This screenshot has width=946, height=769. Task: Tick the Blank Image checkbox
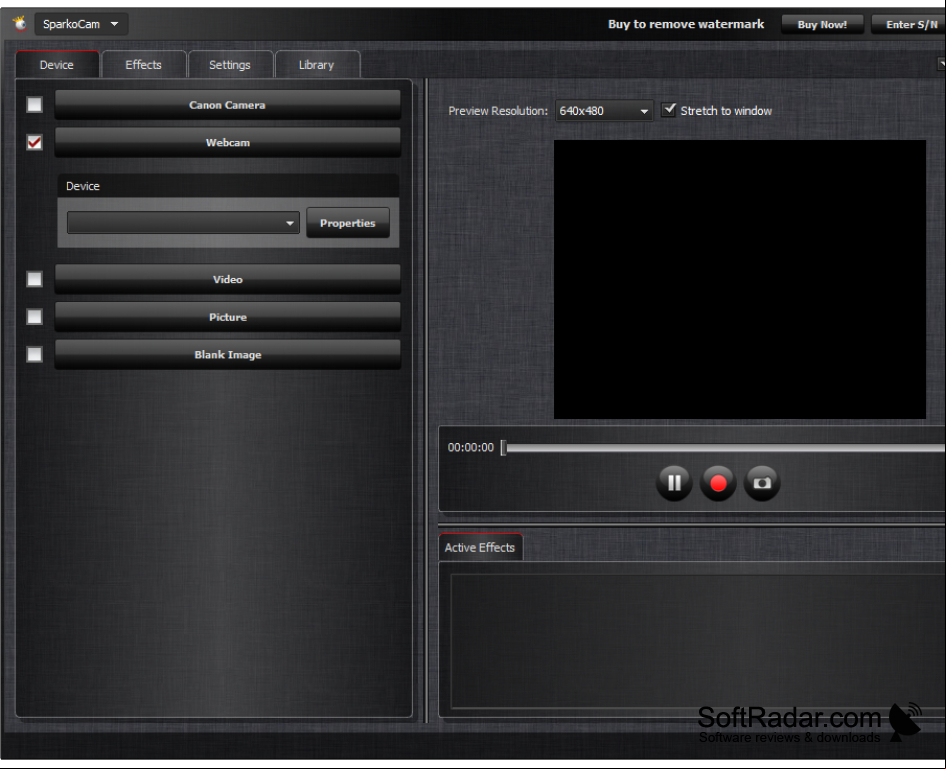tap(34, 354)
